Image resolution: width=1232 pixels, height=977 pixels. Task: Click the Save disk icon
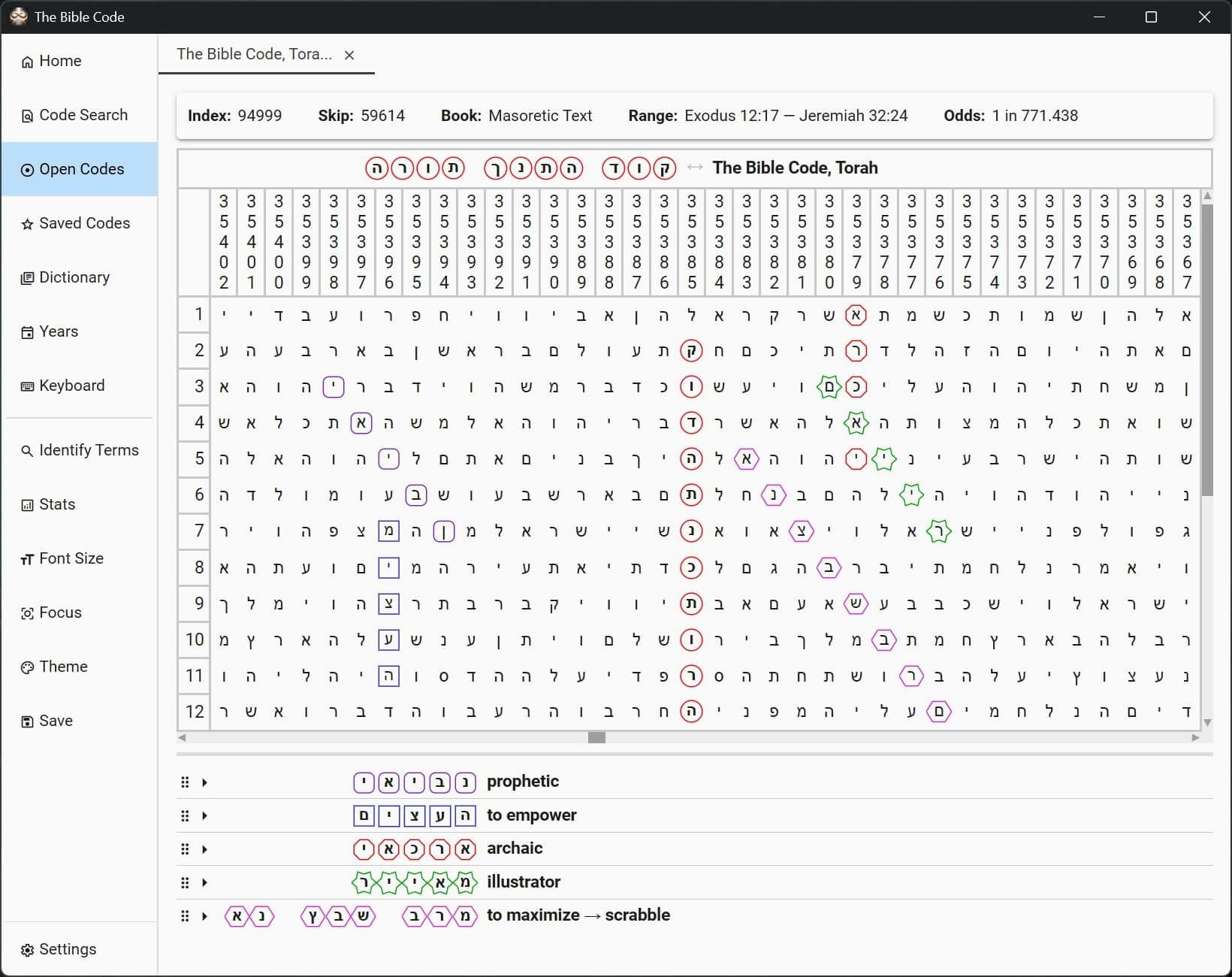point(27,721)
